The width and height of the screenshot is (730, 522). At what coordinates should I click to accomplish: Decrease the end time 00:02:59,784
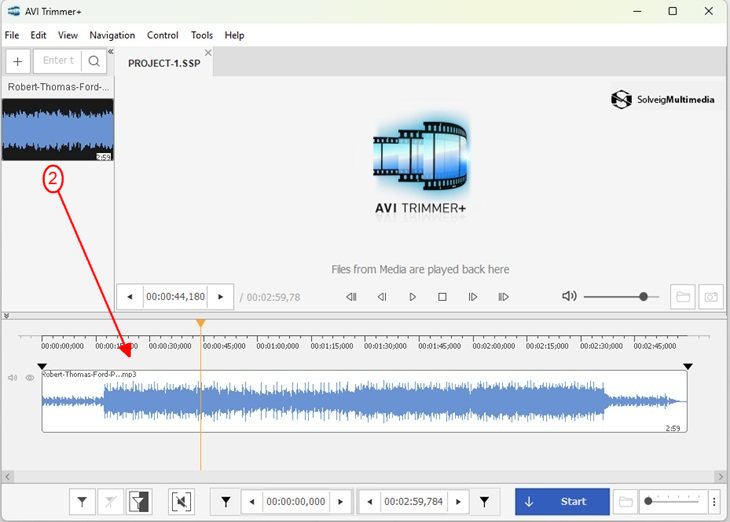coord(370,502)
